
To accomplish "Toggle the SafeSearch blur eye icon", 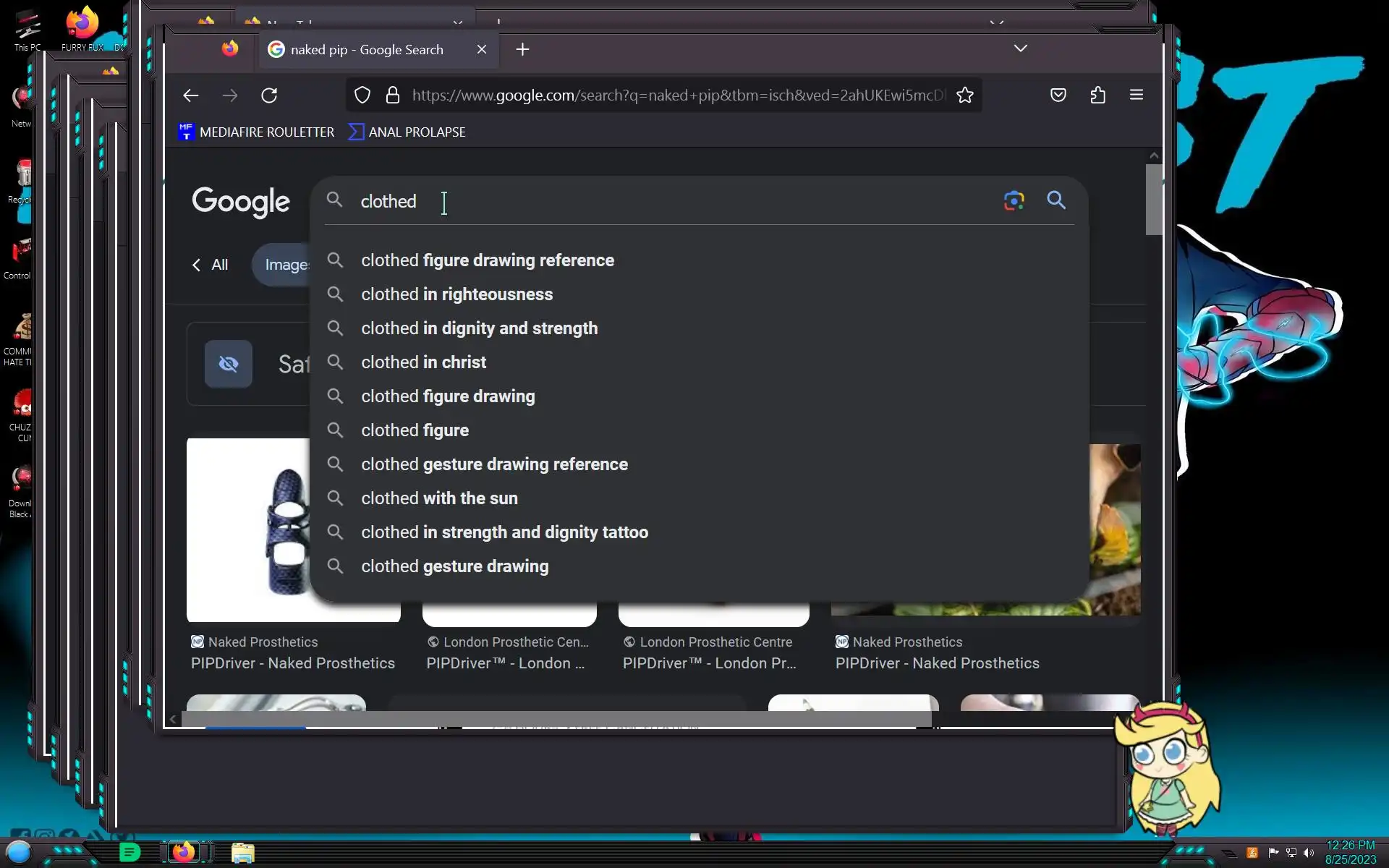I will tap(229, 364).
